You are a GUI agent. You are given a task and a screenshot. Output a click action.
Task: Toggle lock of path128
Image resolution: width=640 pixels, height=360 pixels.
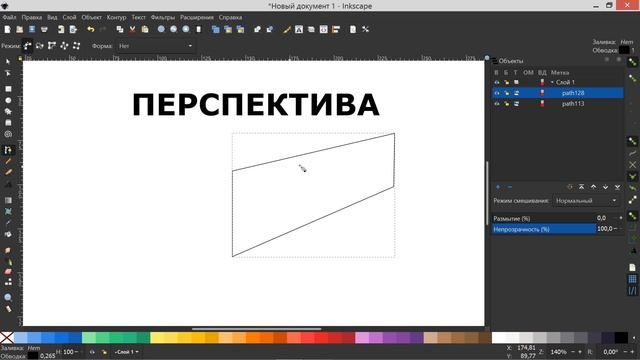[507, 93]
